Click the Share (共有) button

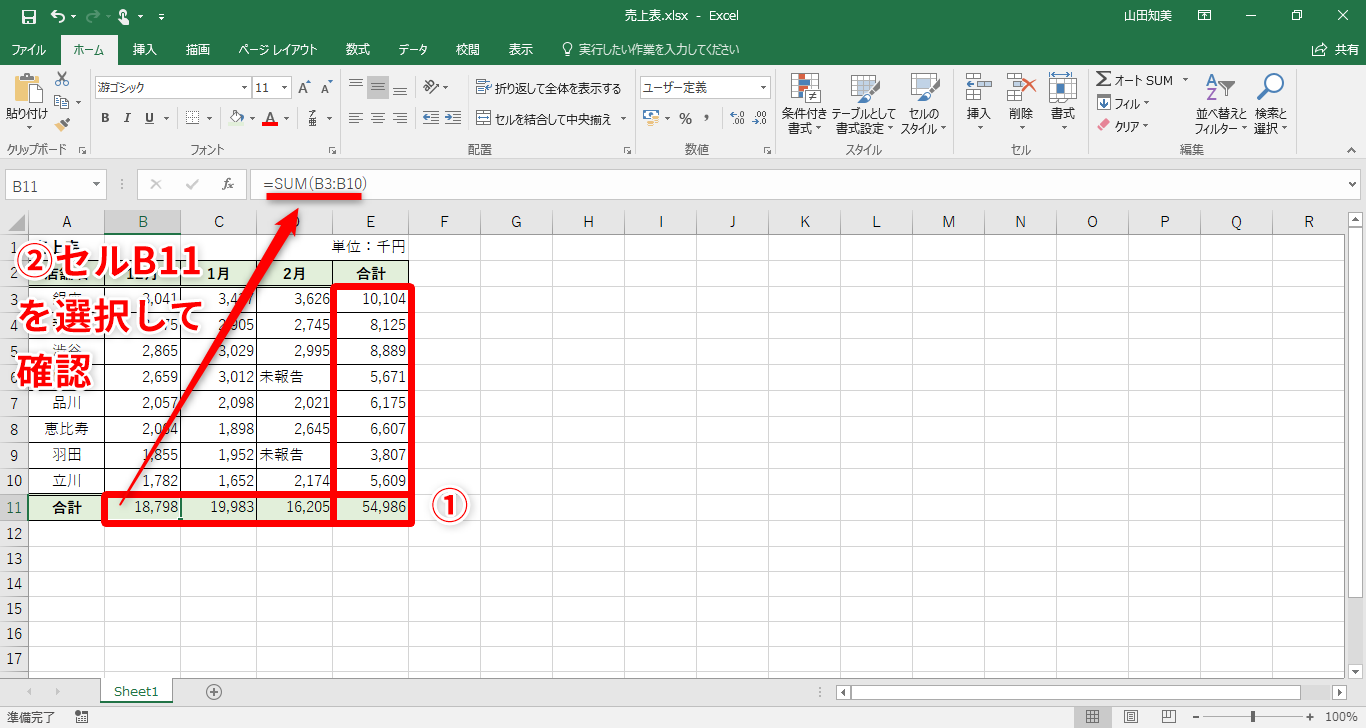point(1335,49)
